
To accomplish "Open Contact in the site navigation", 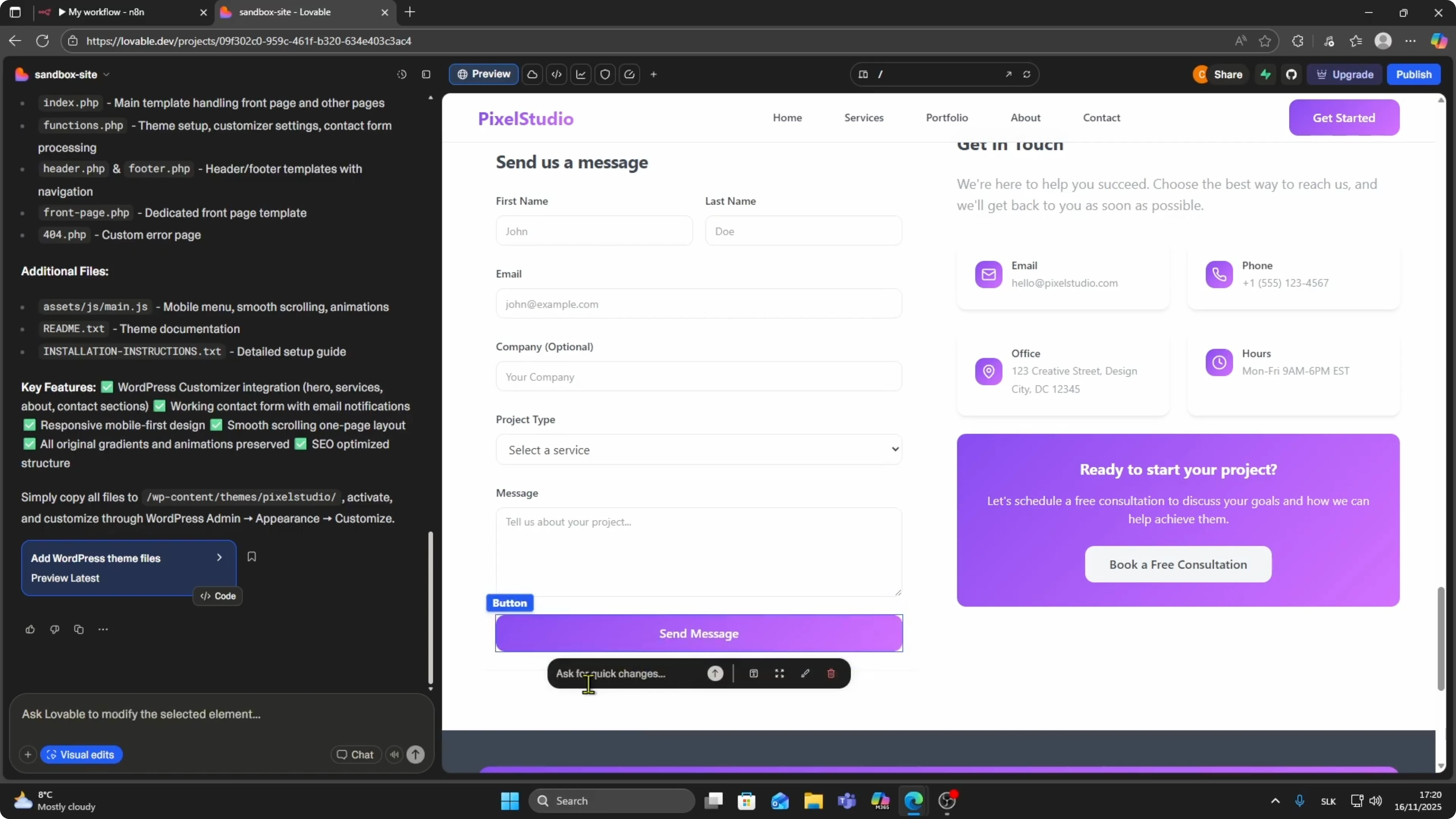I will point(1101,118).
